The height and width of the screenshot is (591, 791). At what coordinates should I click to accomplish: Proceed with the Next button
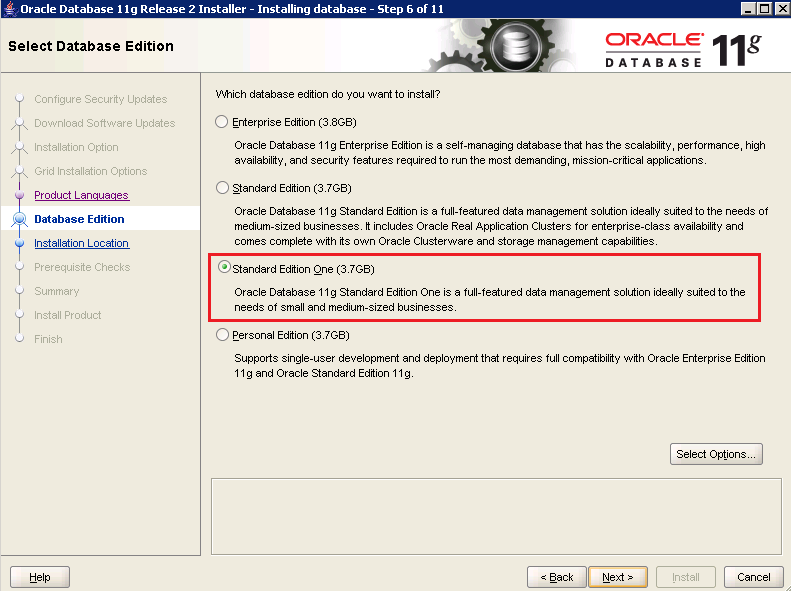point(617,577)
